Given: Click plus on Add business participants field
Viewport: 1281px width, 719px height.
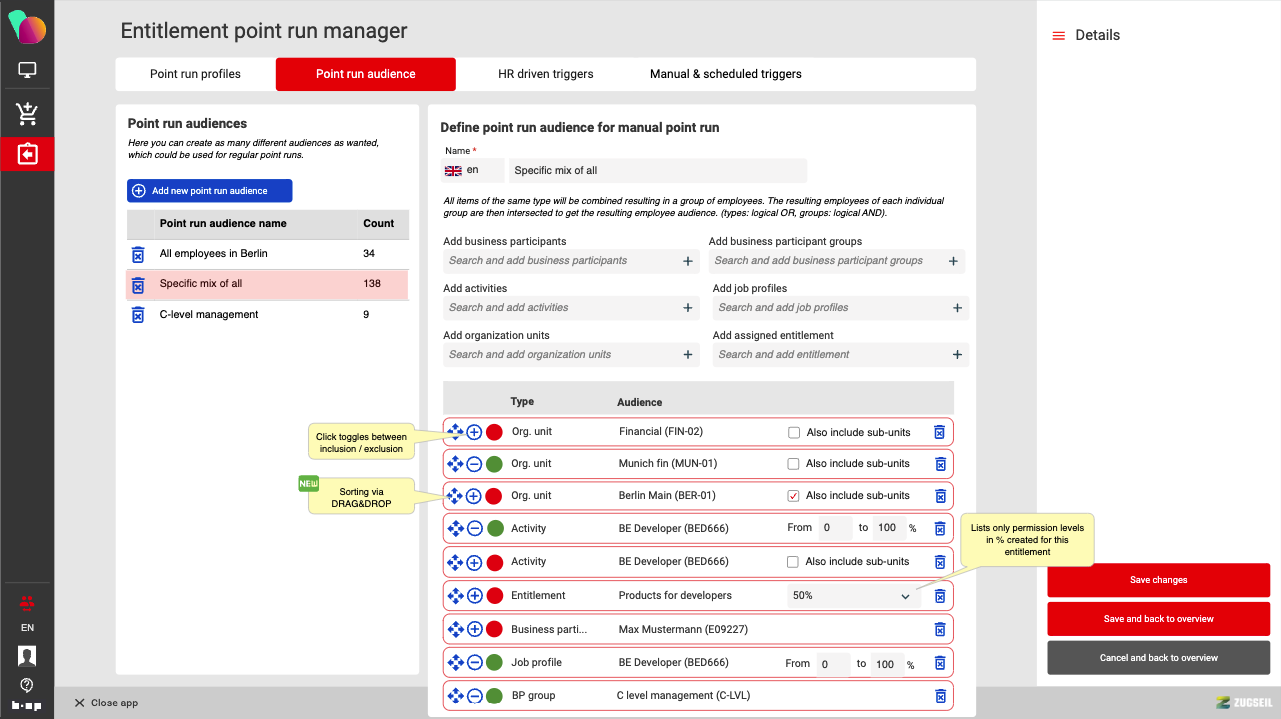Looking at the screenshot, I should (x=688, y=261).
